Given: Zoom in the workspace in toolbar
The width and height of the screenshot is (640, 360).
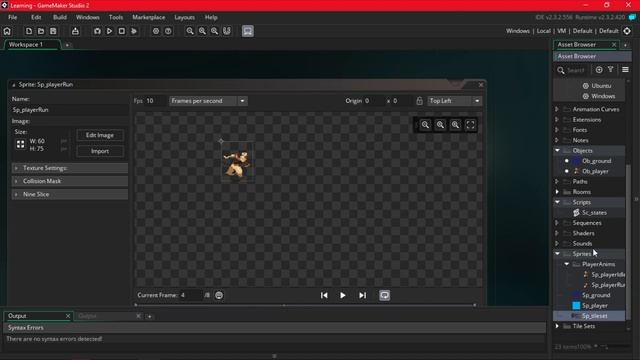Looking at the screenshot, I should [x=215, y=31].
